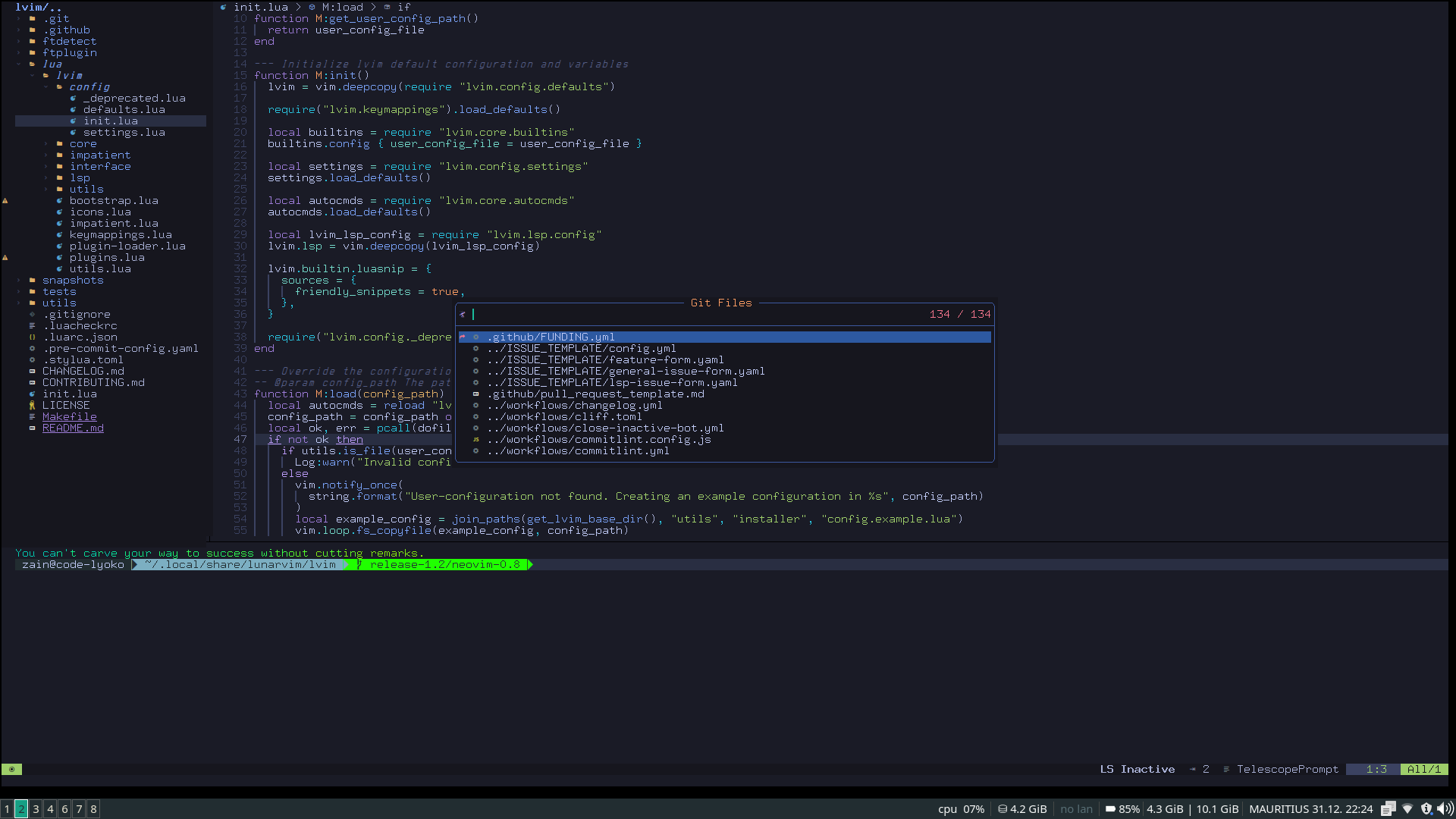Click the markdown icon for pull_request_template.md result
The width and height of the screenshot is (1456, 819).
475,394
